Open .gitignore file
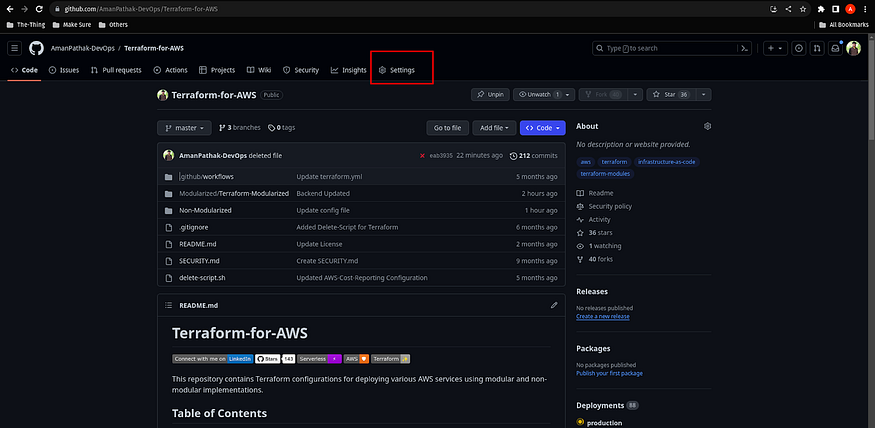 click(x=194, y=227)
